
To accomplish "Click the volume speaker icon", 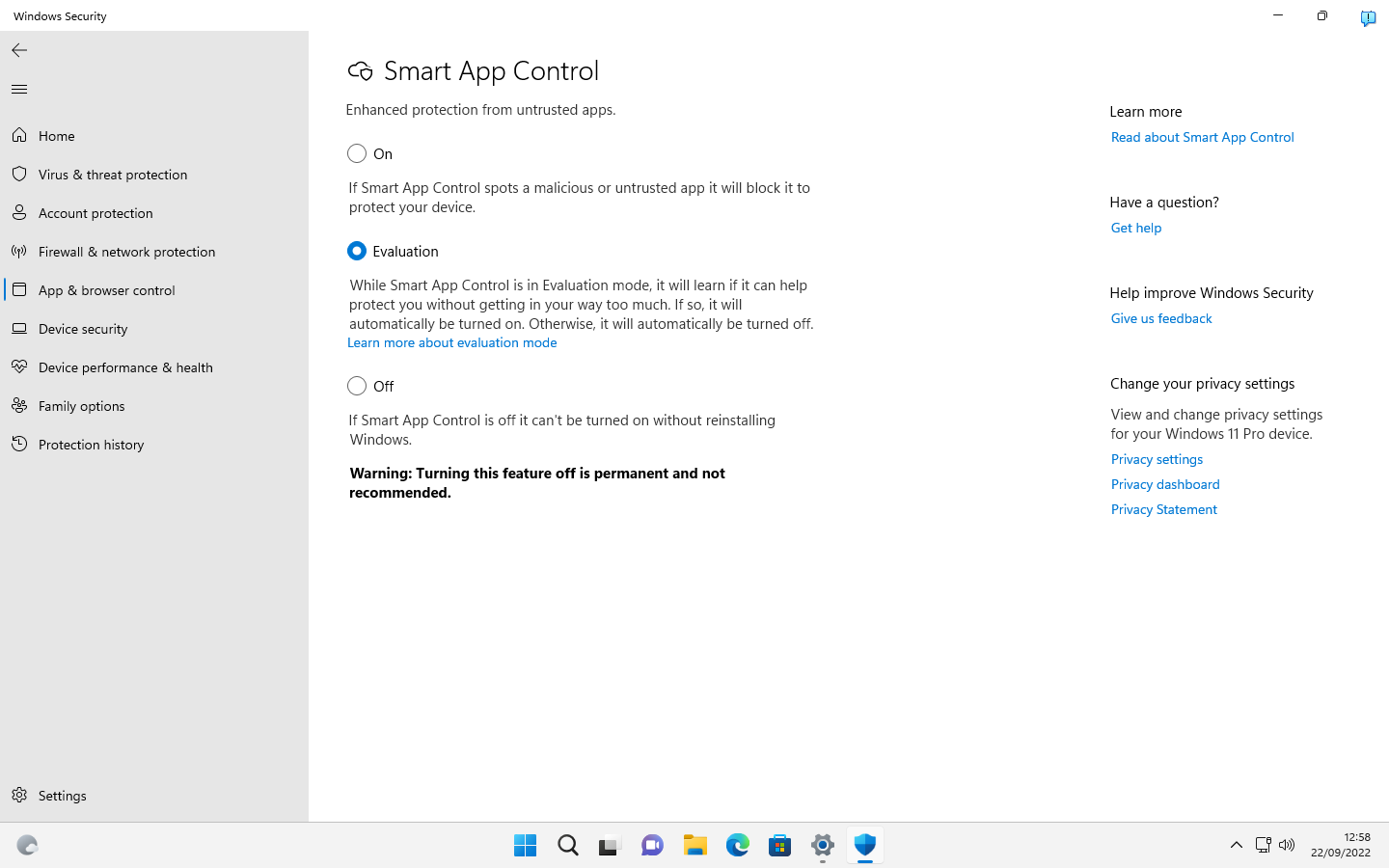I will [1287, 845].
